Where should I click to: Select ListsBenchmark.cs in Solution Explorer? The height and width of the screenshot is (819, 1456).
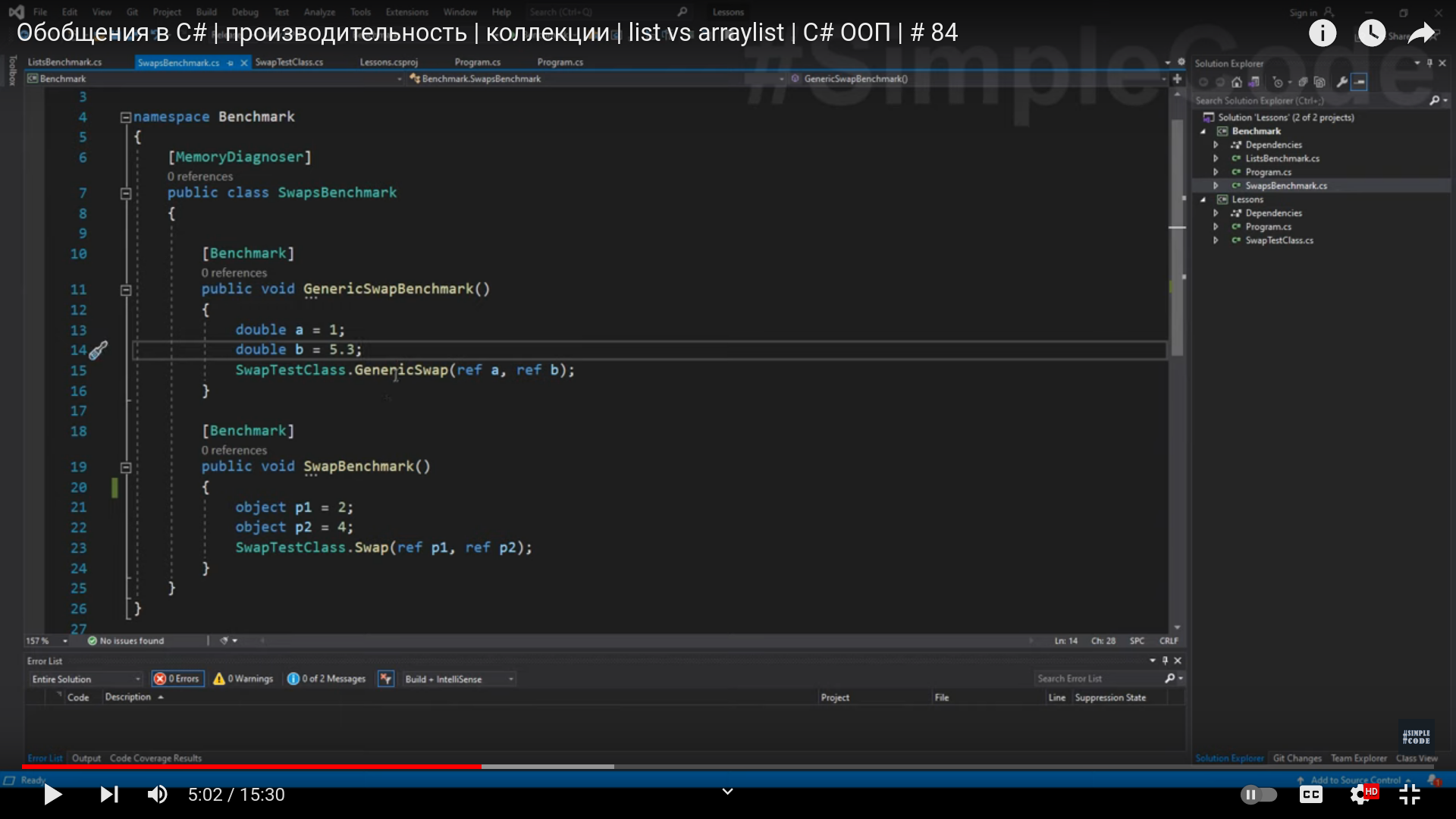point(1282,158)
